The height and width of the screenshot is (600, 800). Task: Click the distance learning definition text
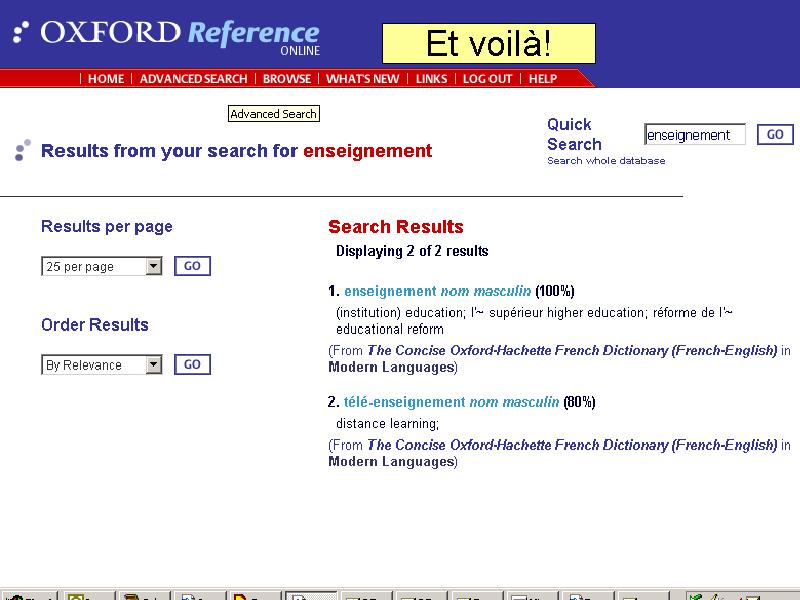pos(387,423)
